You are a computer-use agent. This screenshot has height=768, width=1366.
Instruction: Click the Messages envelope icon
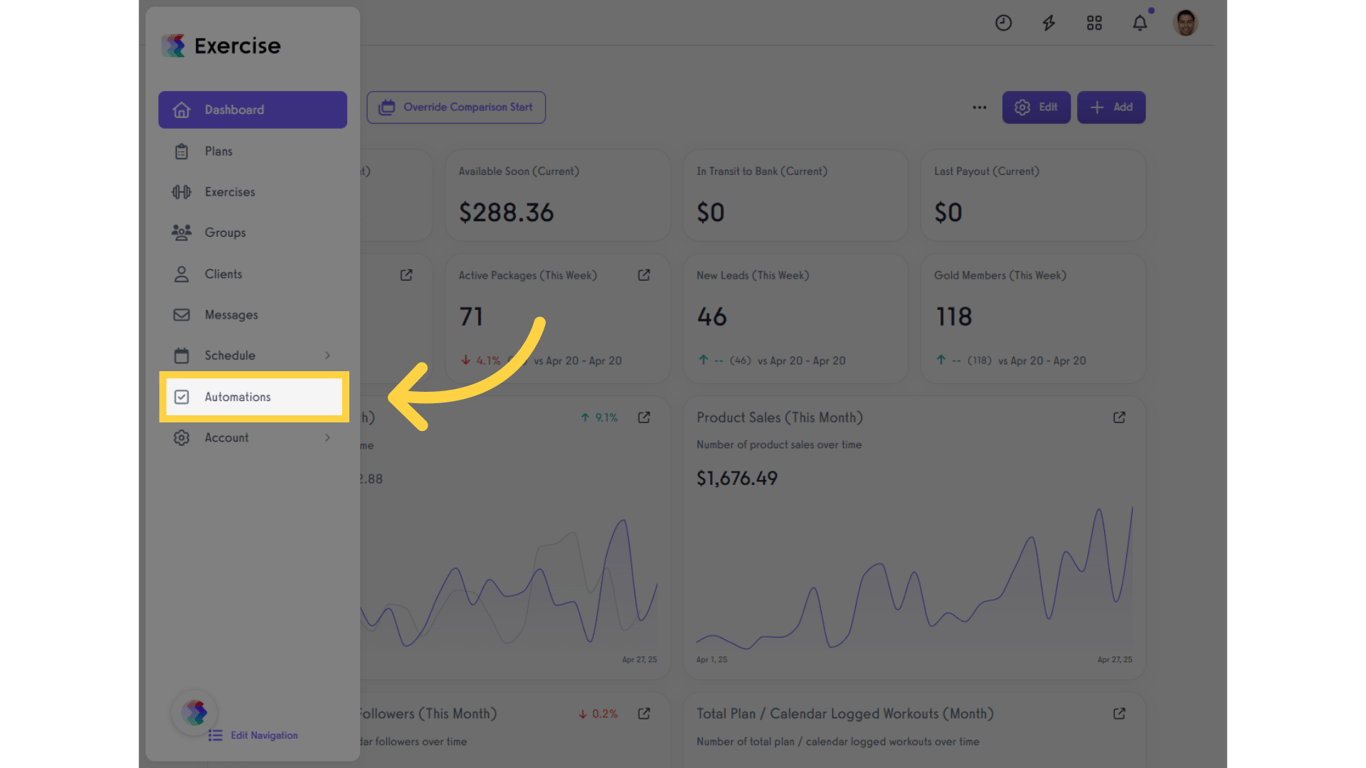pyautogui.click(x=182, y=314)
